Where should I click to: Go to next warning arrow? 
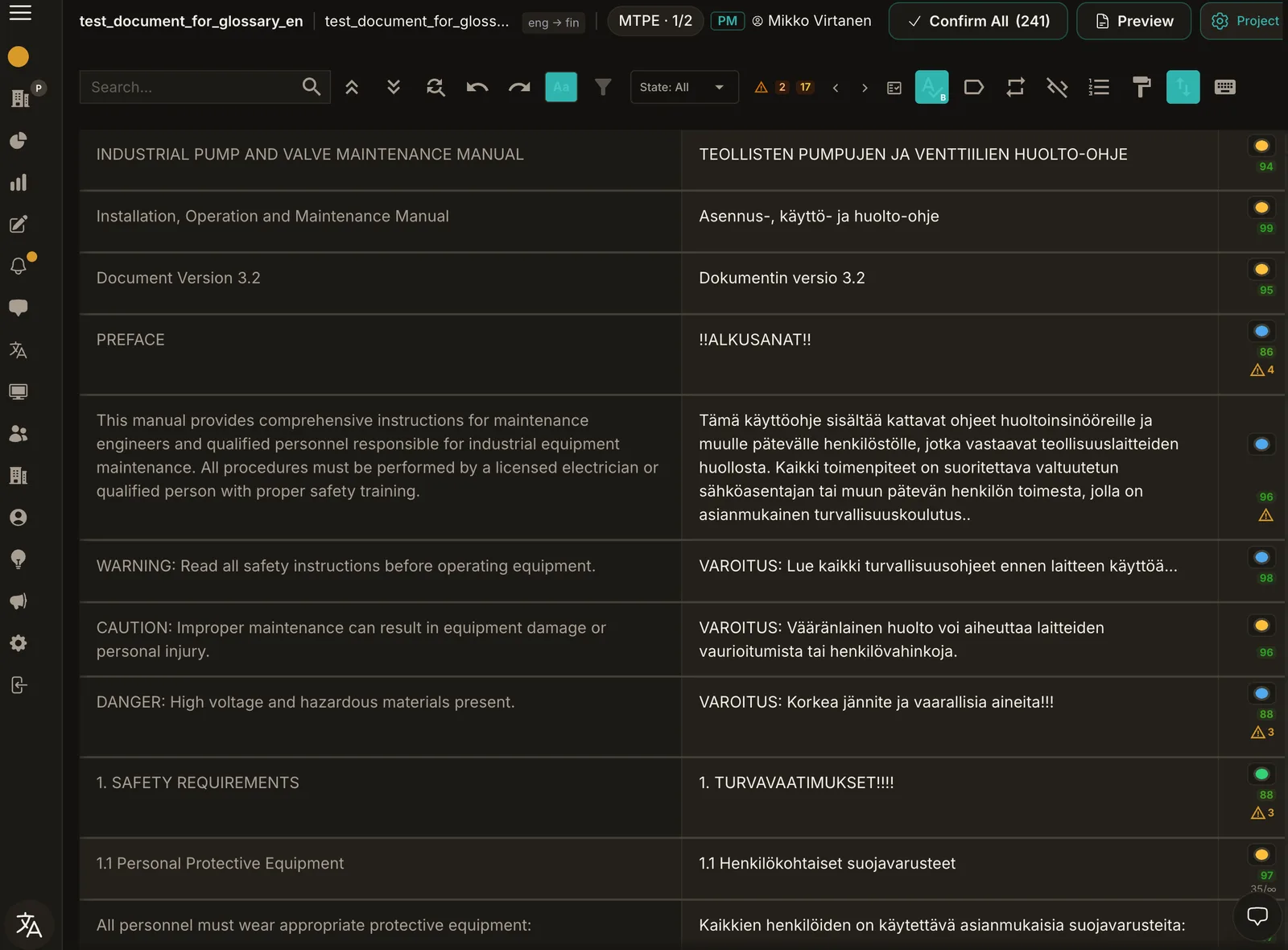click(x=865, y=88)
